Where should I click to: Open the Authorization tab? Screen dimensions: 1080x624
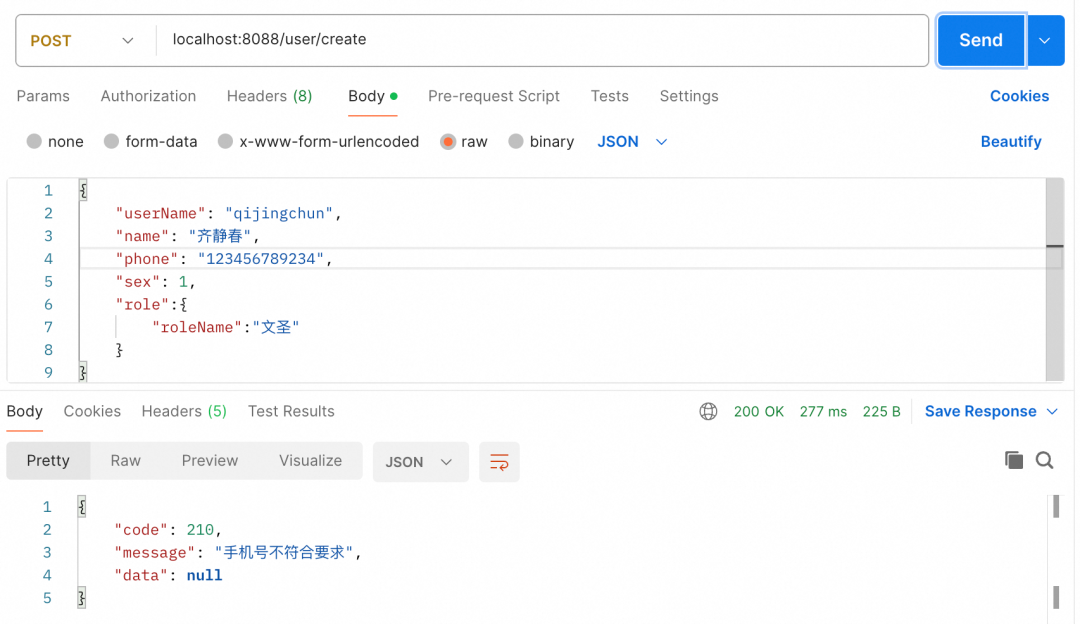(x=148, y=96)
